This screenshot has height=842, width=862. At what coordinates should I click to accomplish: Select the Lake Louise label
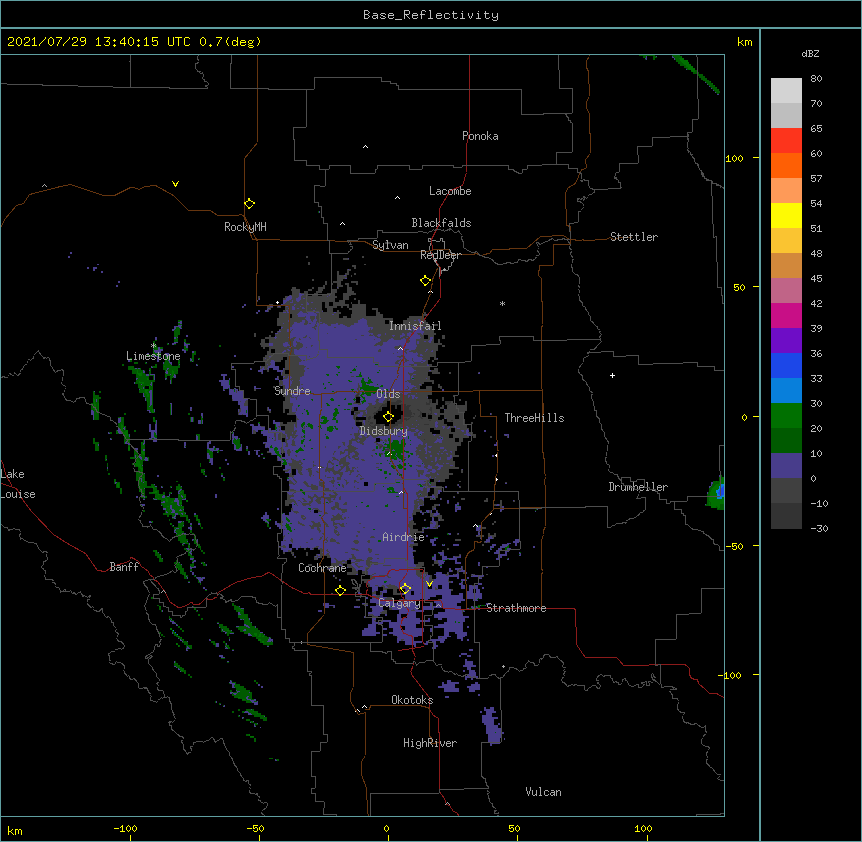[18, 484]
